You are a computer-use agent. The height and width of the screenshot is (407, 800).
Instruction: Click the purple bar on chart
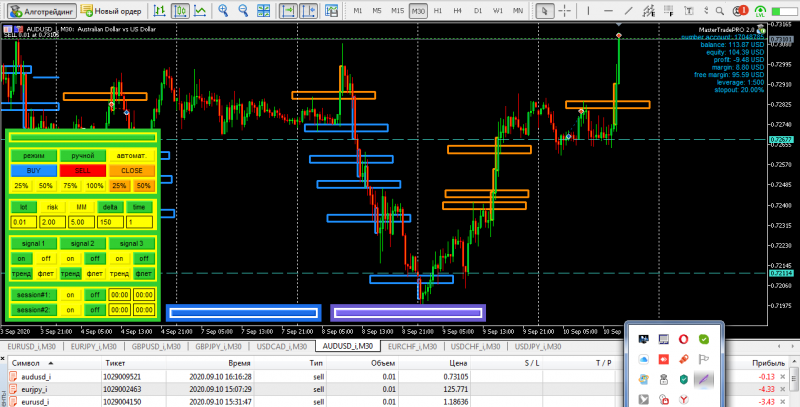(408, 313)
